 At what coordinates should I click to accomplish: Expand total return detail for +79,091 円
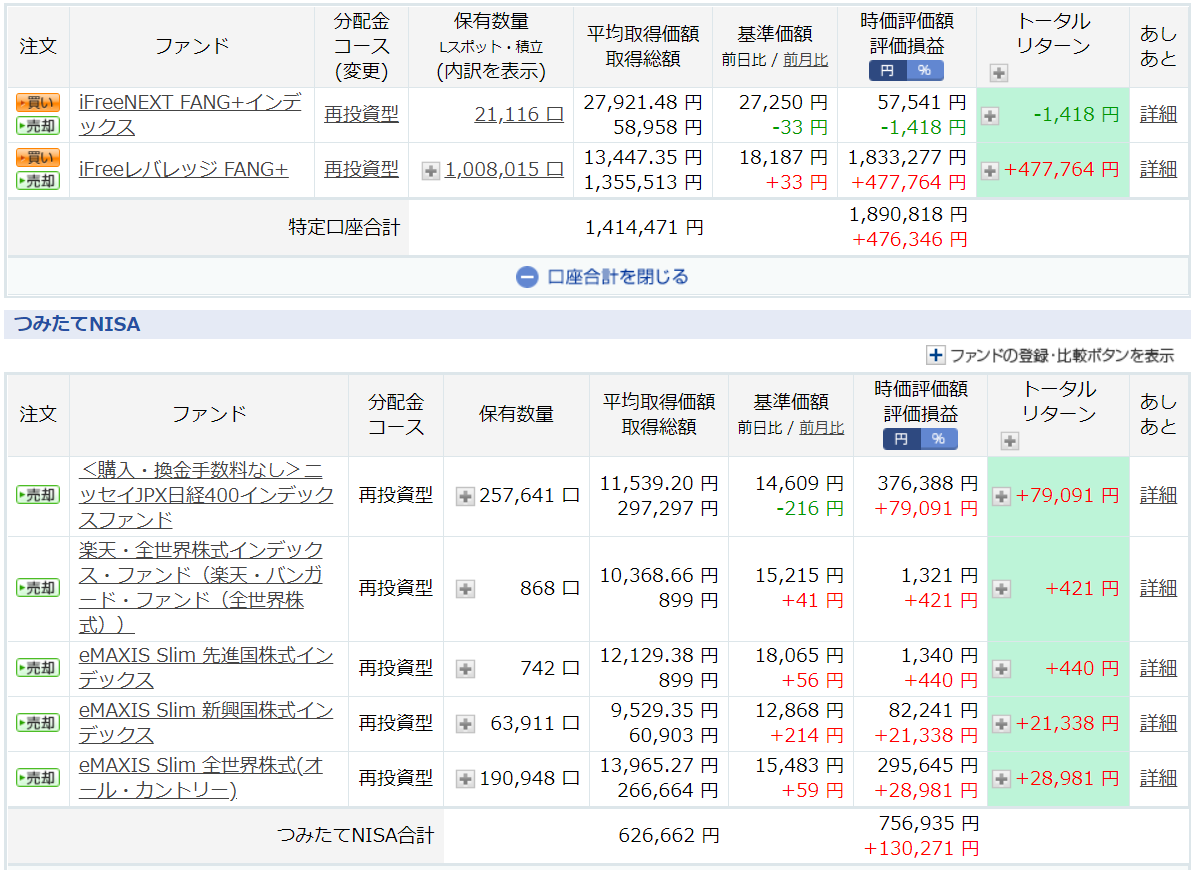click(1001, 497)
